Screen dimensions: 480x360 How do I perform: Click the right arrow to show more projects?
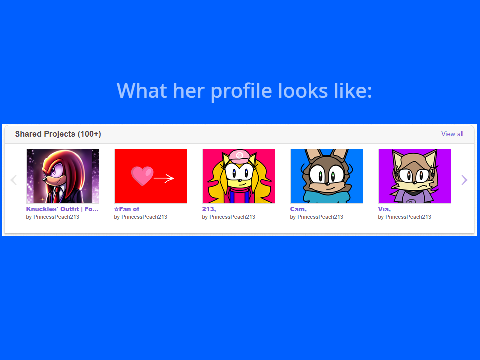tap(464, 180)
